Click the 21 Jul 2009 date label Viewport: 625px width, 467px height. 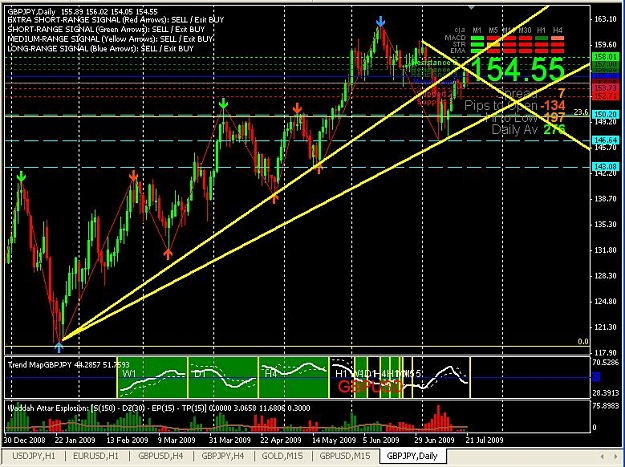(x=485, y=440)
